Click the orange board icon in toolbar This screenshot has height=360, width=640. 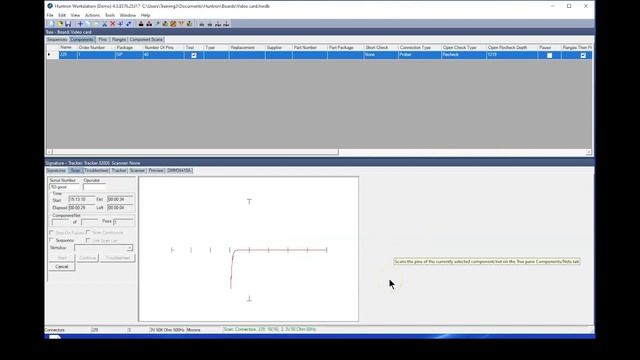[173, 24]
